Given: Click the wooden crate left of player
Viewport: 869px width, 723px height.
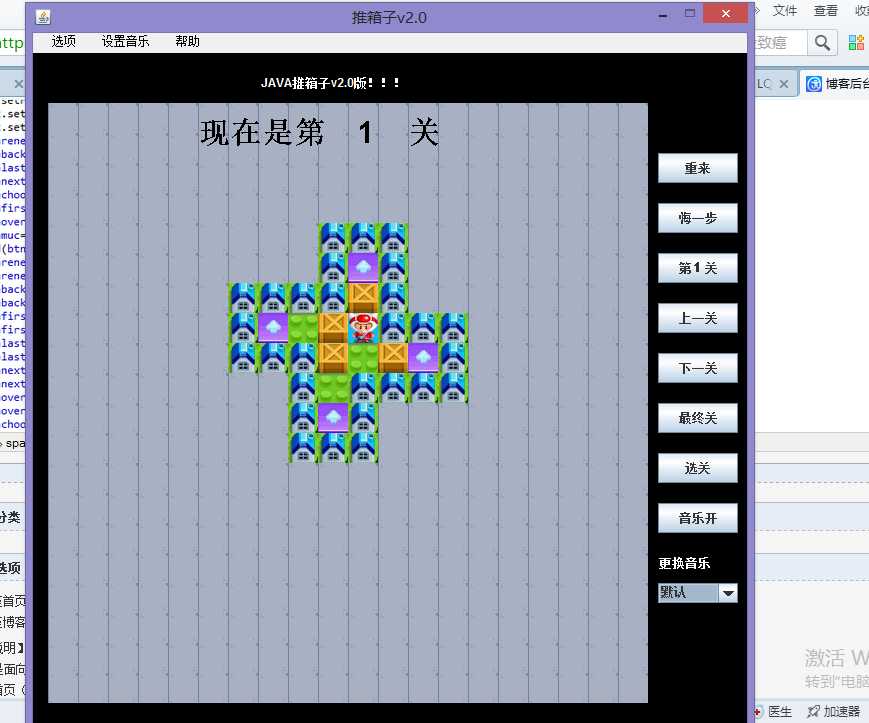Looking at the screenshot, I should point(333,327).
